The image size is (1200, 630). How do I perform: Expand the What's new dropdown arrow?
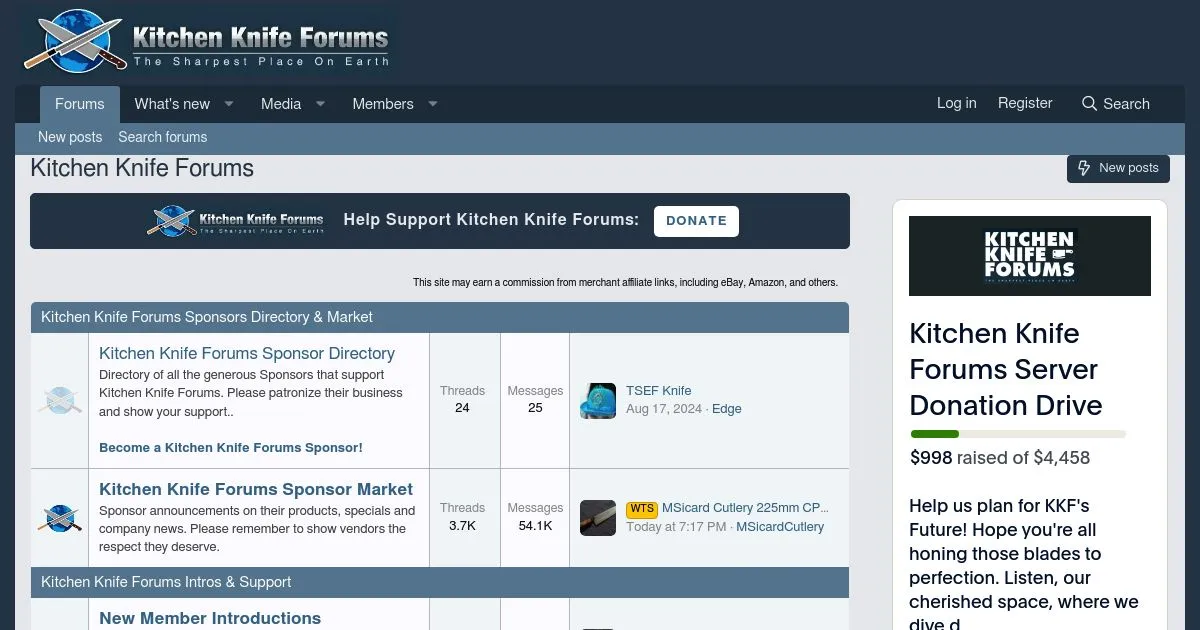[x=228, y=104]
